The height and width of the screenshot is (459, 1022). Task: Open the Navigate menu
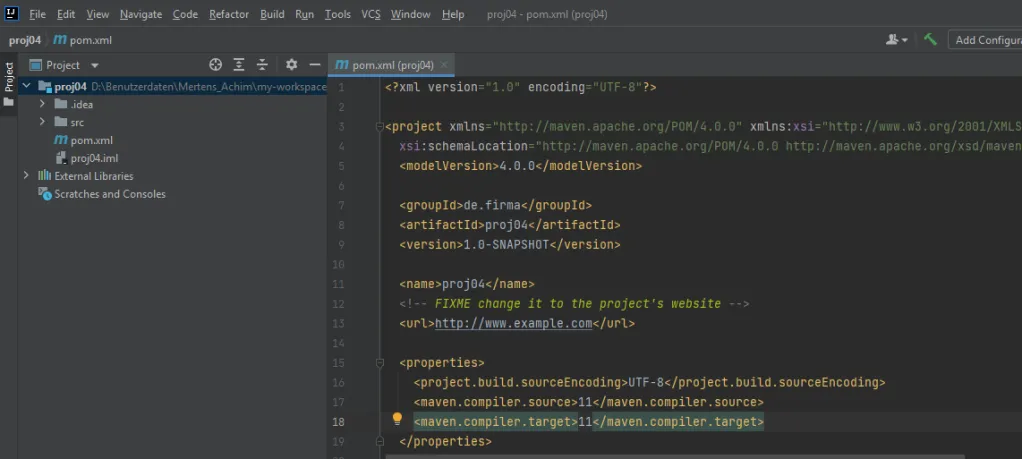(141, 14)
